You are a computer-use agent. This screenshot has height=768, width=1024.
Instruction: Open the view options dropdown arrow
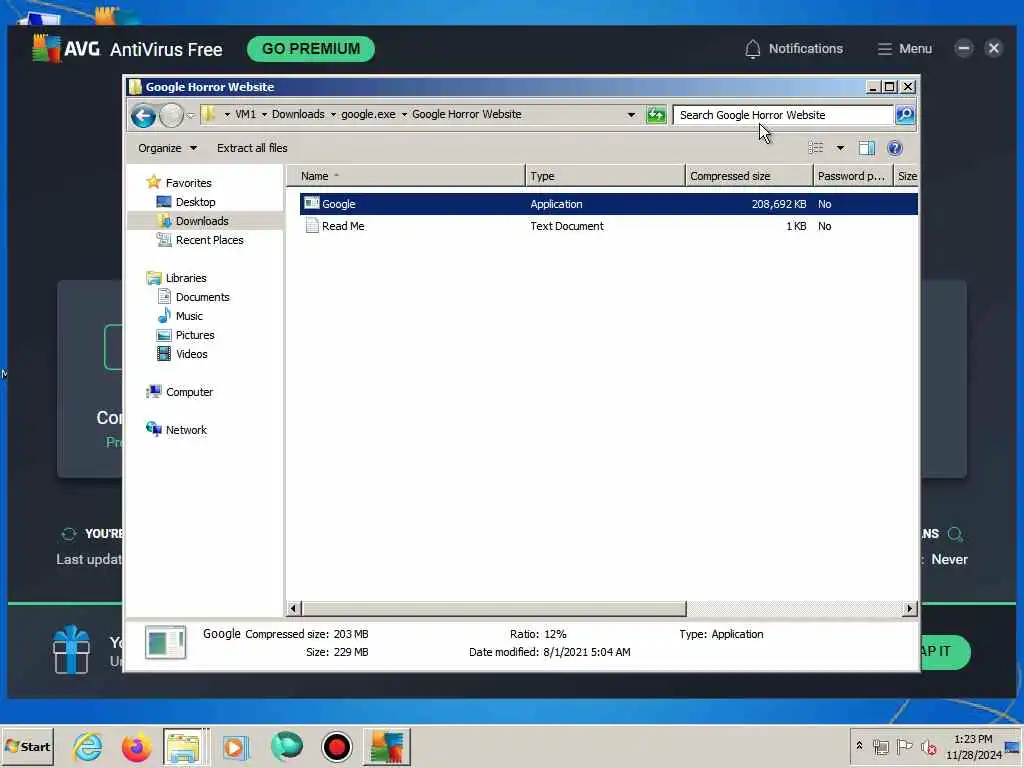tap(840, 148)
